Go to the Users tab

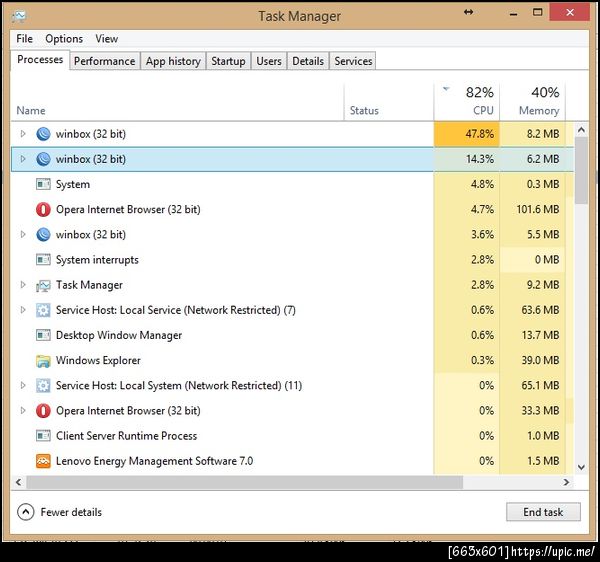click(269, 61)
